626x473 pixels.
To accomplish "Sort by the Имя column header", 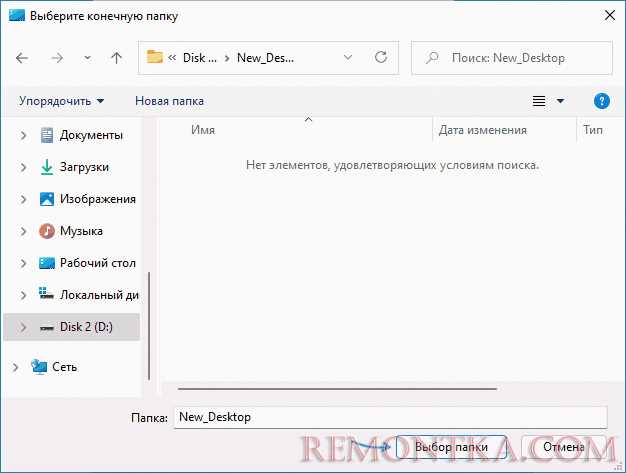I will pyautogui.click(x=203, y=130).
